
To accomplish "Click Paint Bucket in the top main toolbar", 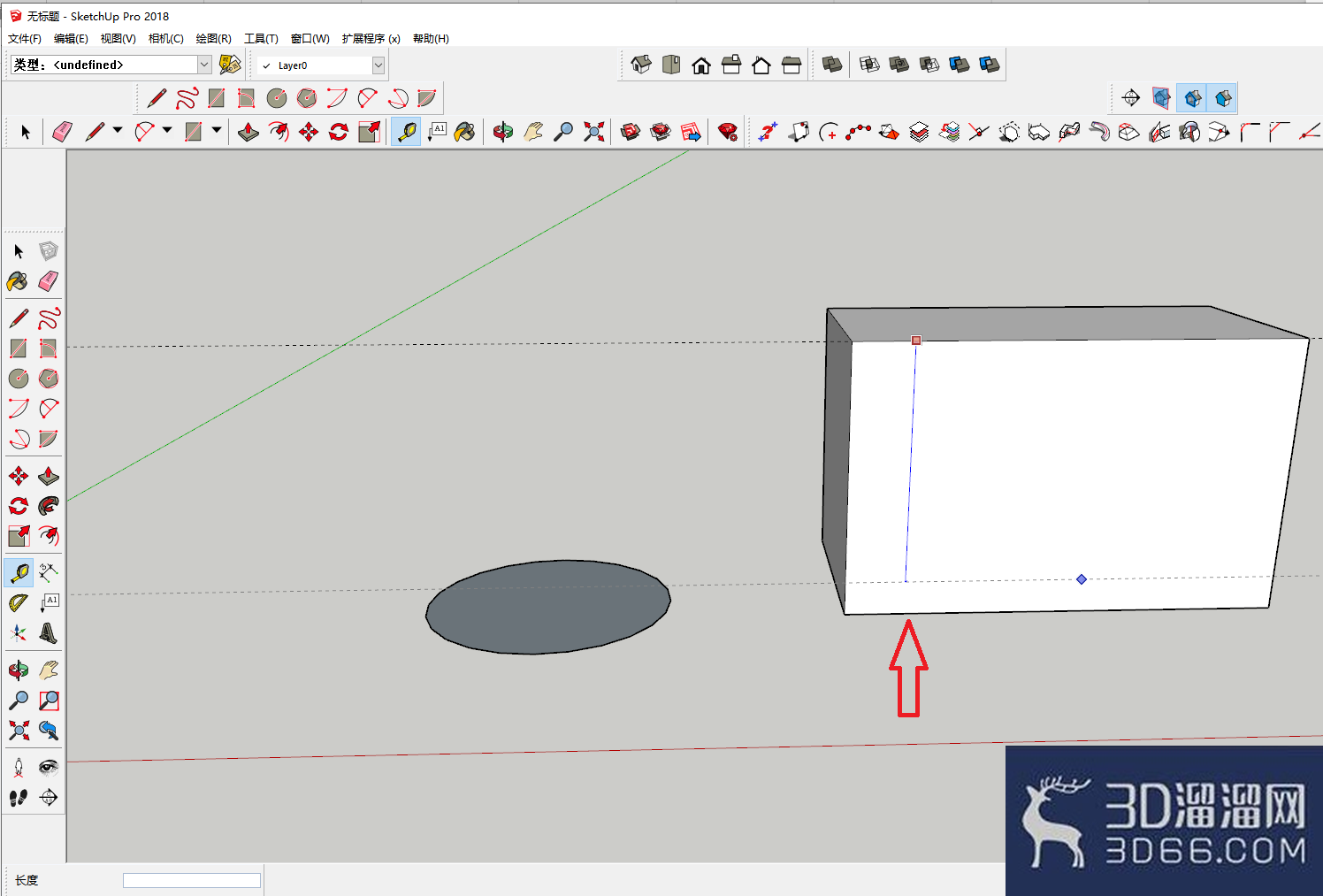I will 464,132.
